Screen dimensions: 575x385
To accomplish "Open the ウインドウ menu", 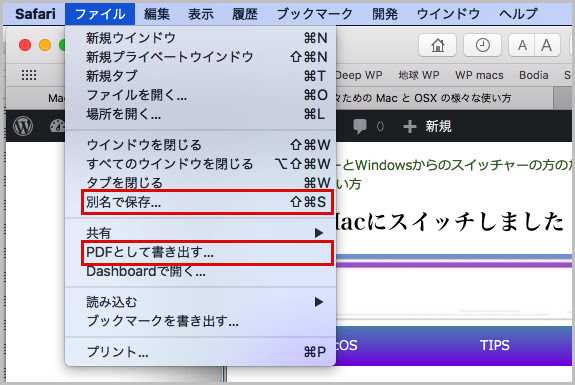I will click(448, 14).
